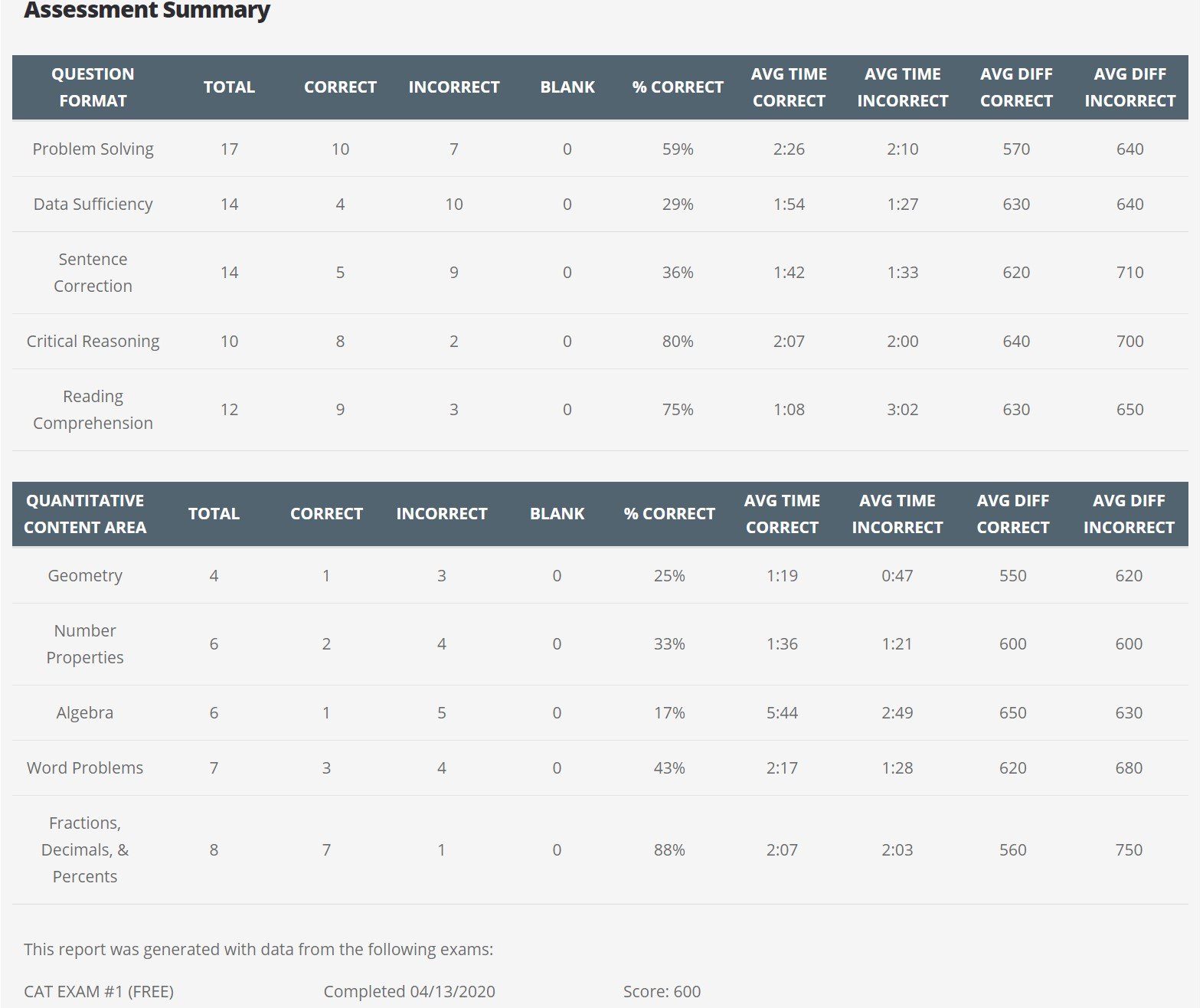The width and height of the screenshot is (1203, 1008).
Task: Select the Problem Solving row label
Action: pos(93,149)
